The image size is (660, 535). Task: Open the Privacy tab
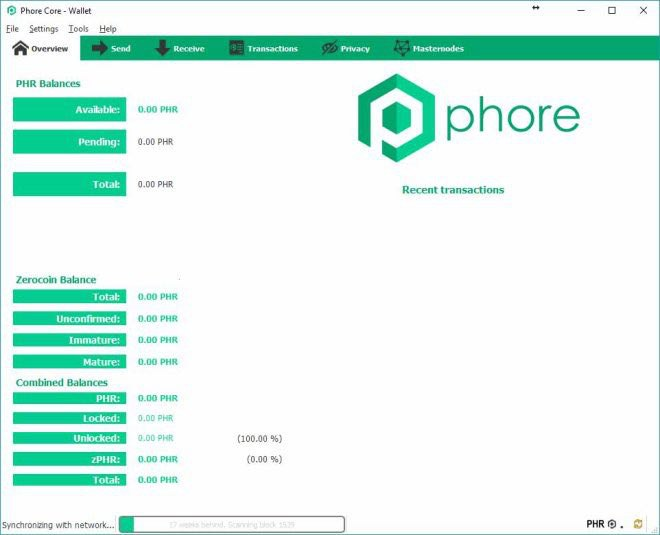346,48
